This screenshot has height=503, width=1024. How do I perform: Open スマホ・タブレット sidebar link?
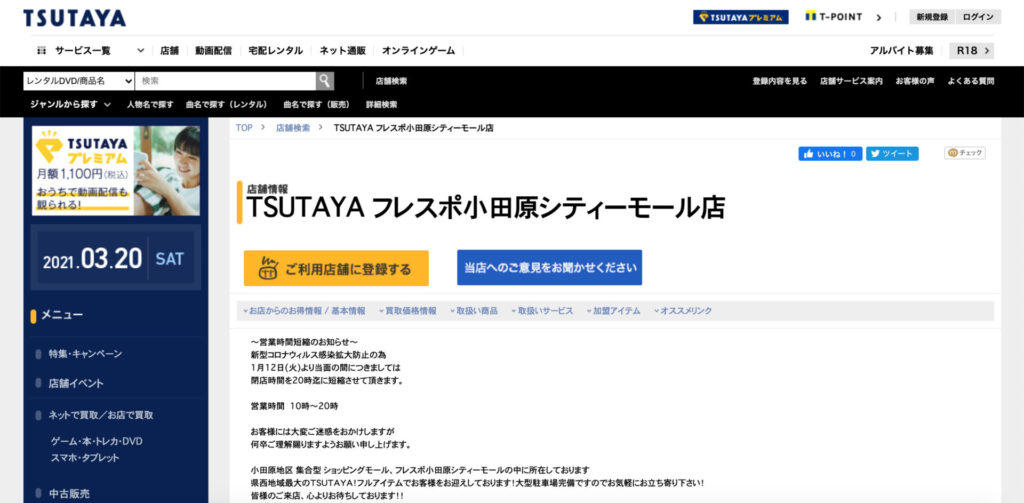click(x=86, y=458)
